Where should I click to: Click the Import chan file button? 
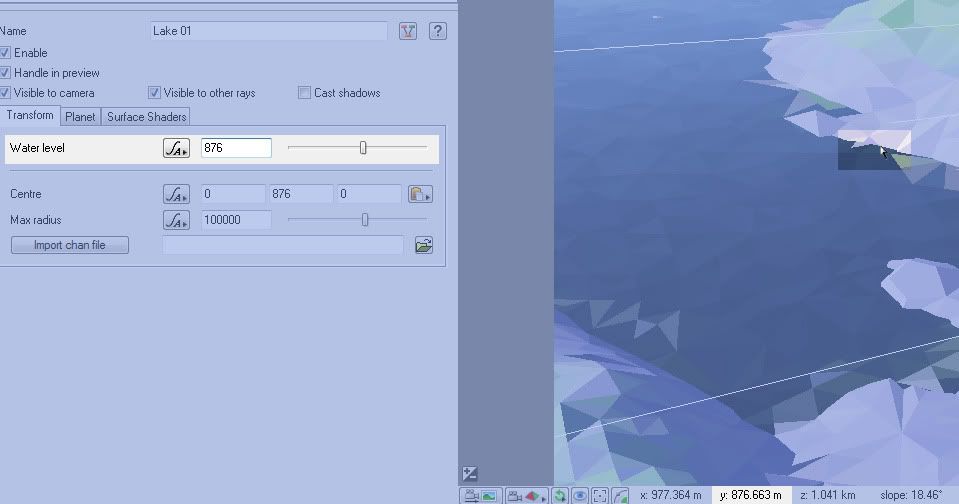70,245
